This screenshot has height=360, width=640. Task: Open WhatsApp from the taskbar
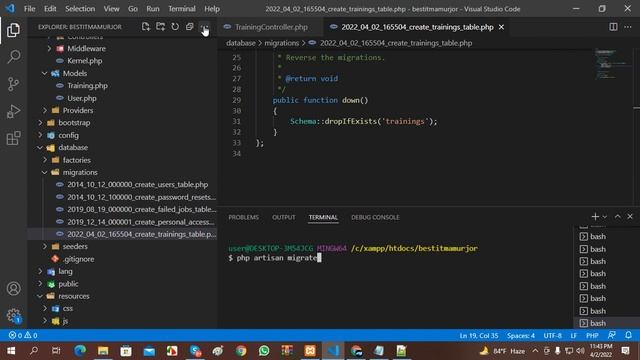coord(264,351)
